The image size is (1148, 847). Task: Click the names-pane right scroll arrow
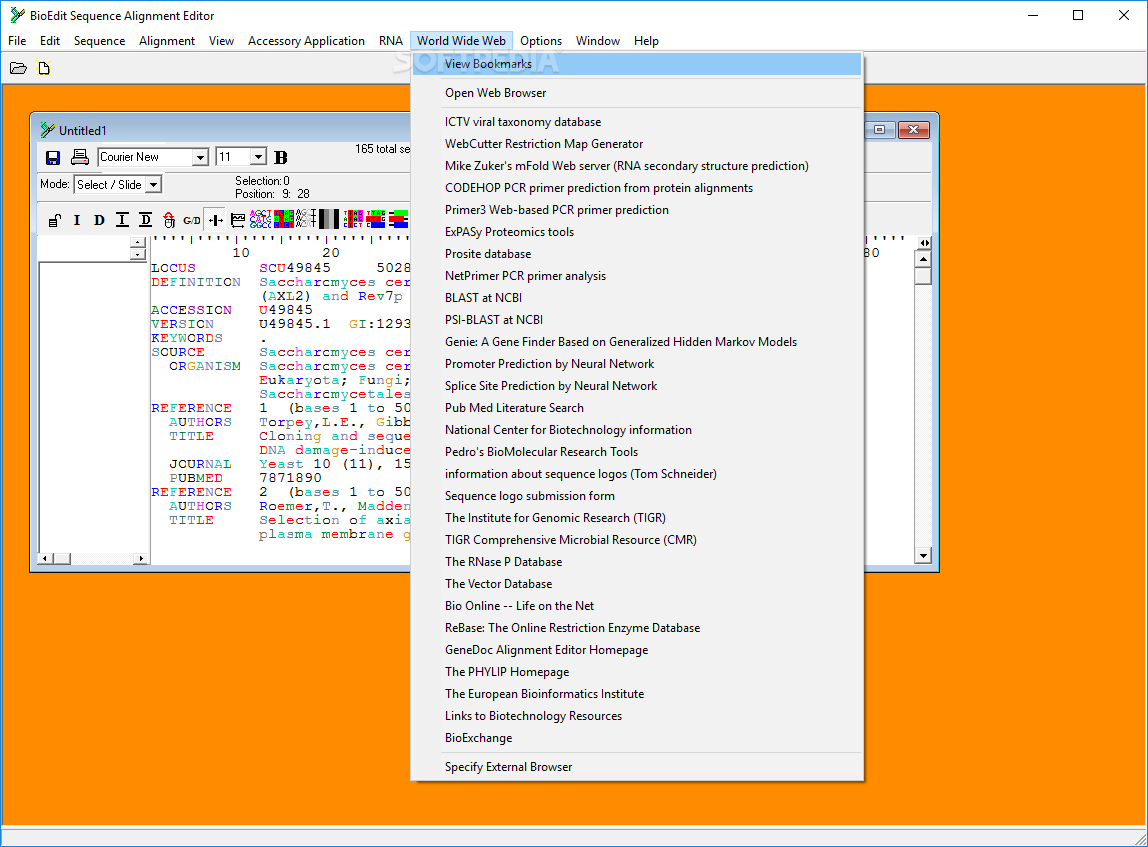141,559
